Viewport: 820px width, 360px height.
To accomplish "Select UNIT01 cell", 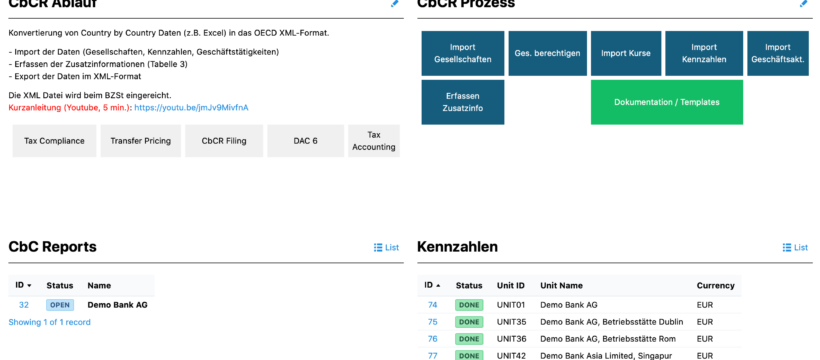I will tap(511, 305).
